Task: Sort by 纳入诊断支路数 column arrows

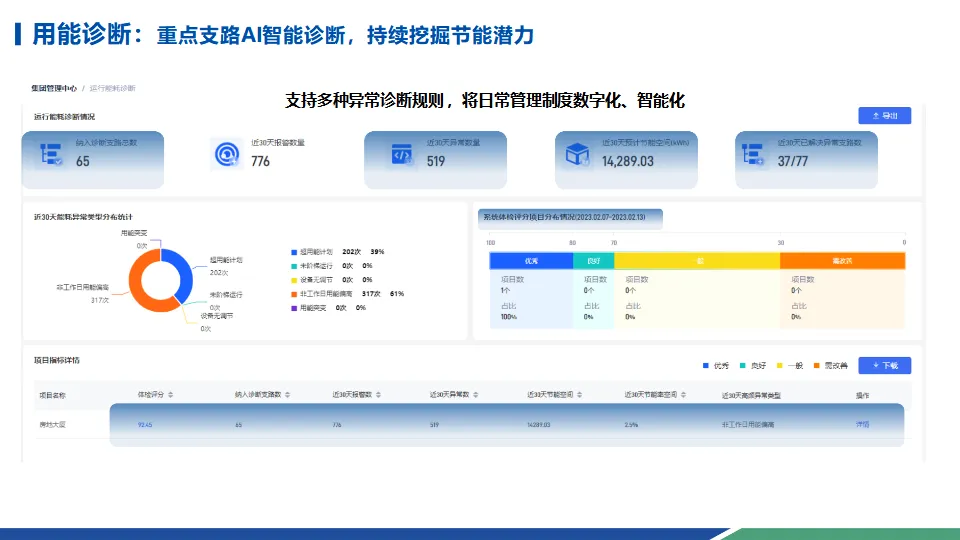Action: [287, 395]
